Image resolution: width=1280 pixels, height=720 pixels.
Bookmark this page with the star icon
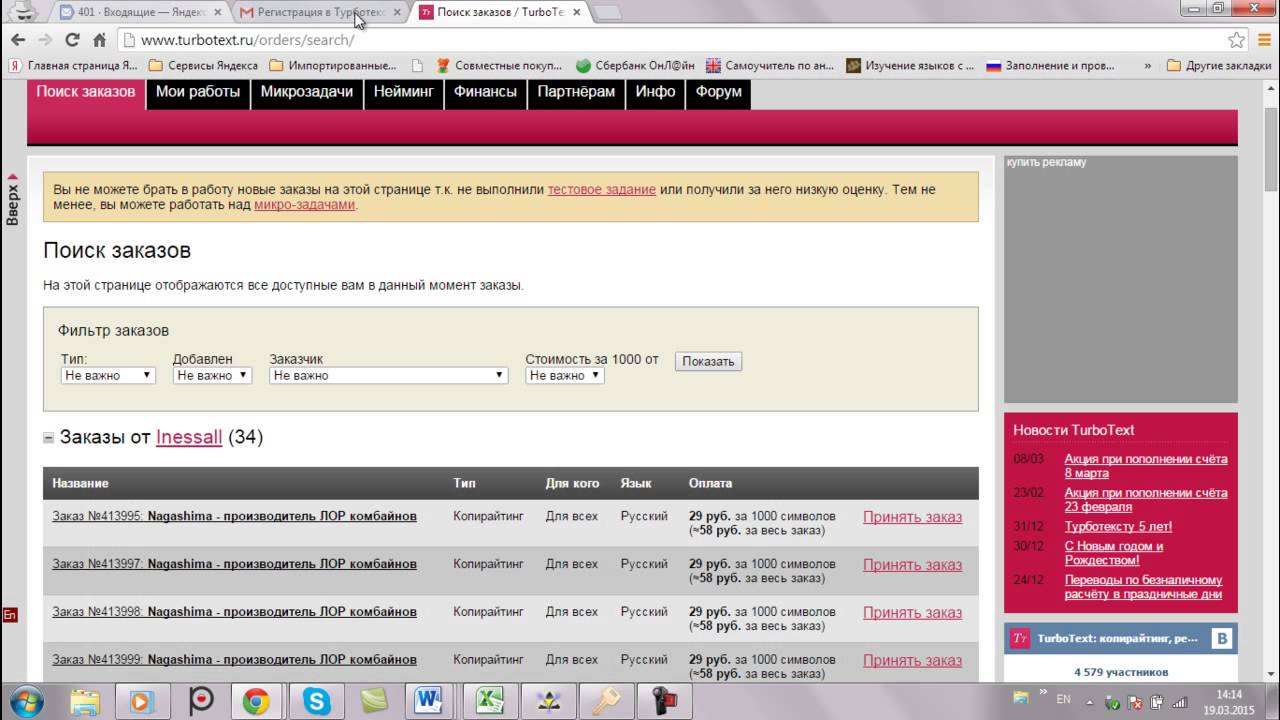coord(1237,40)
